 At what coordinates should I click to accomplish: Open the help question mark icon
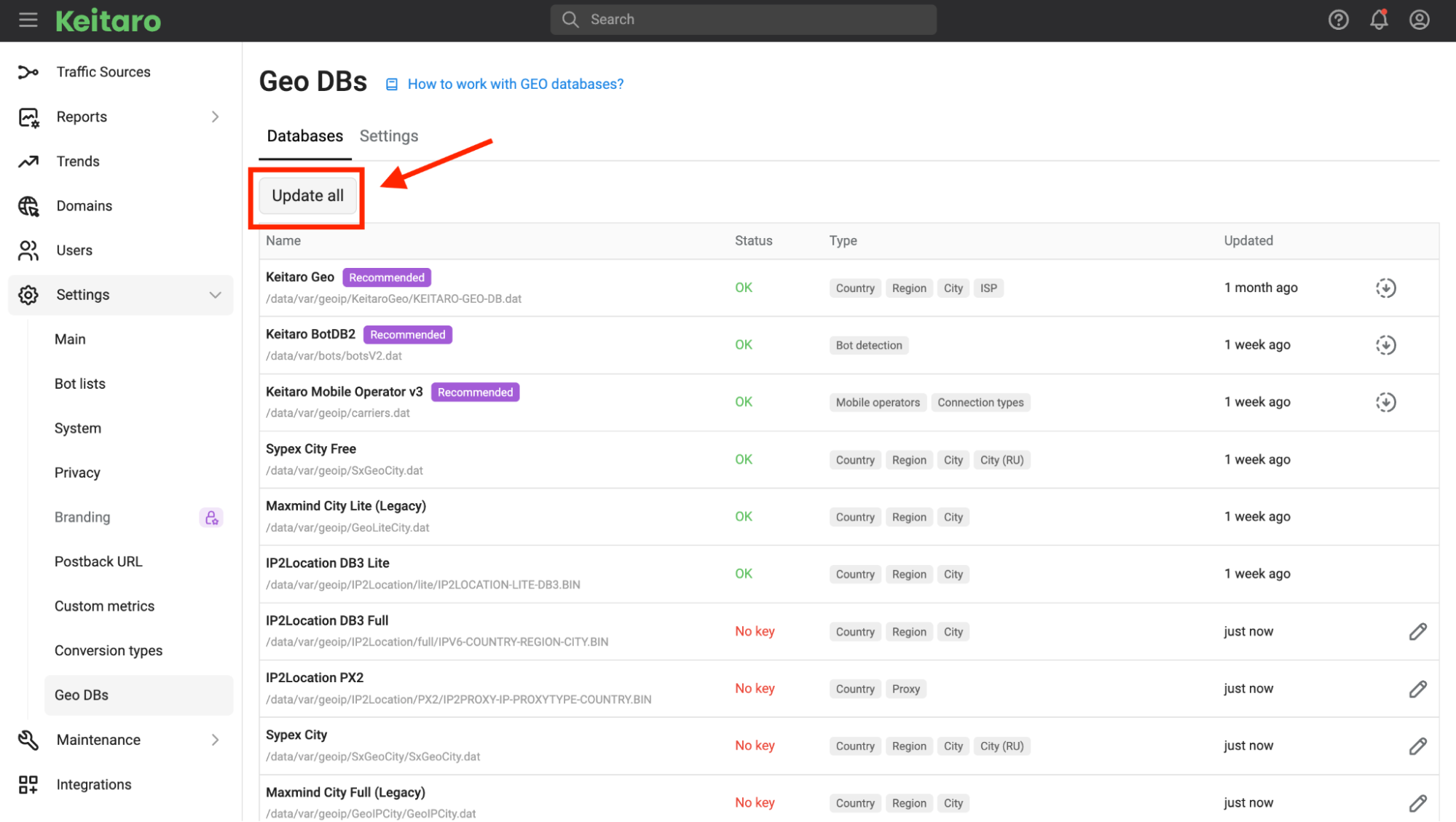[1338, 20]
